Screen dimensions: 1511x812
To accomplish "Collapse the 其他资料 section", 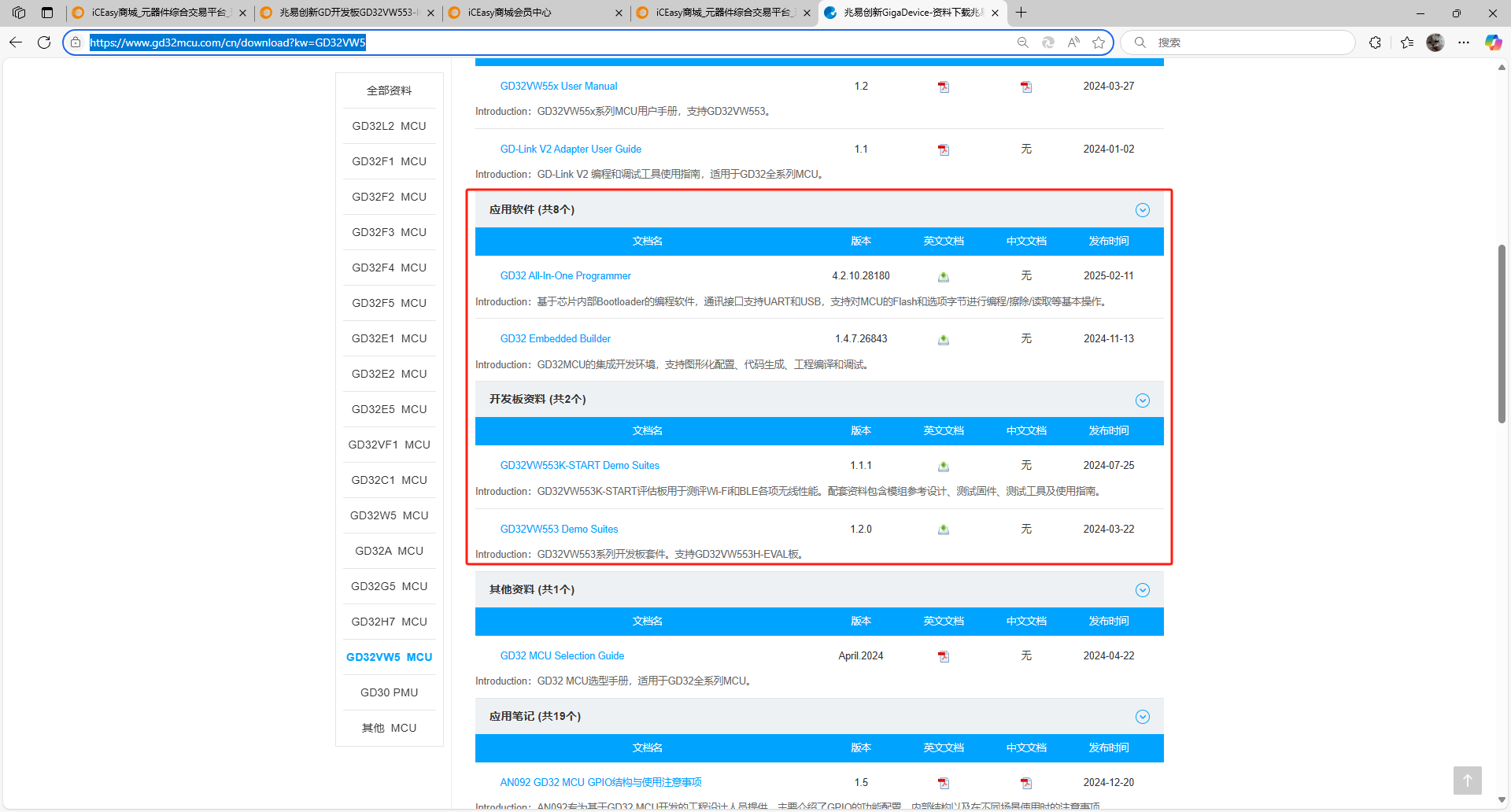I will (1142, 590).
